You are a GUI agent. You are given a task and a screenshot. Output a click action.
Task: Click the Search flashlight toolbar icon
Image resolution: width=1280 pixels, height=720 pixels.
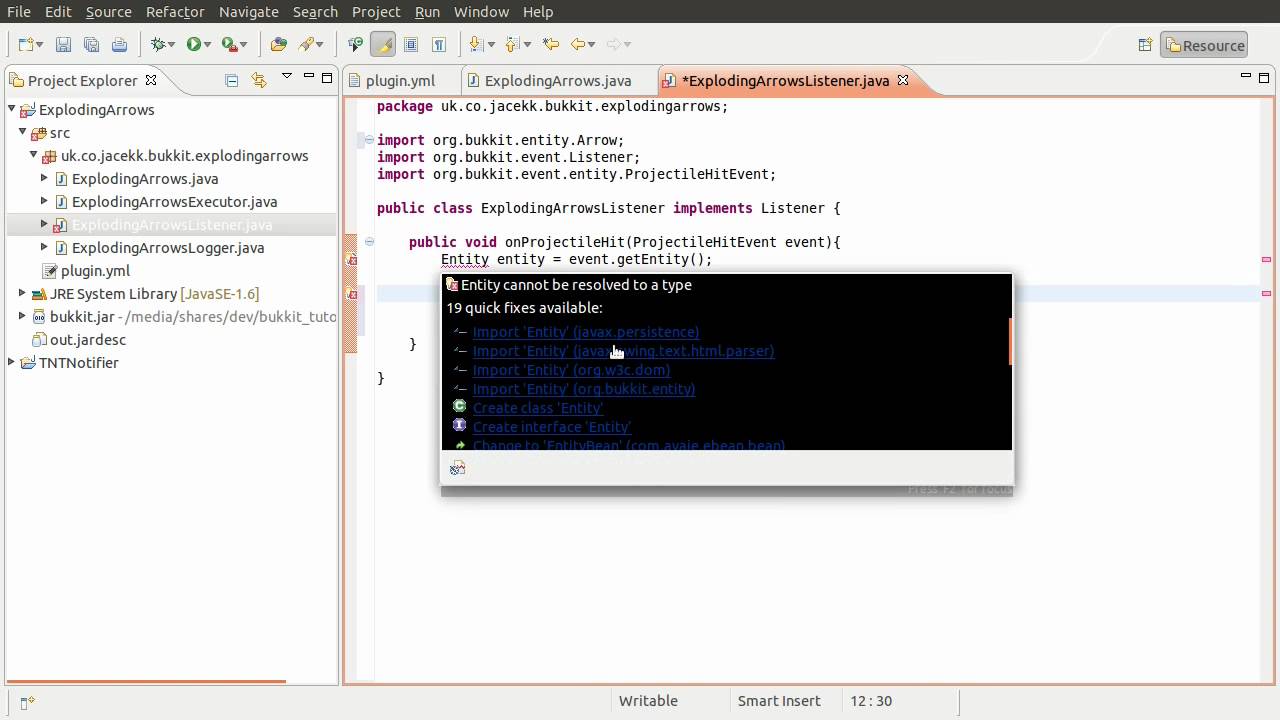[x=306, y=44]
